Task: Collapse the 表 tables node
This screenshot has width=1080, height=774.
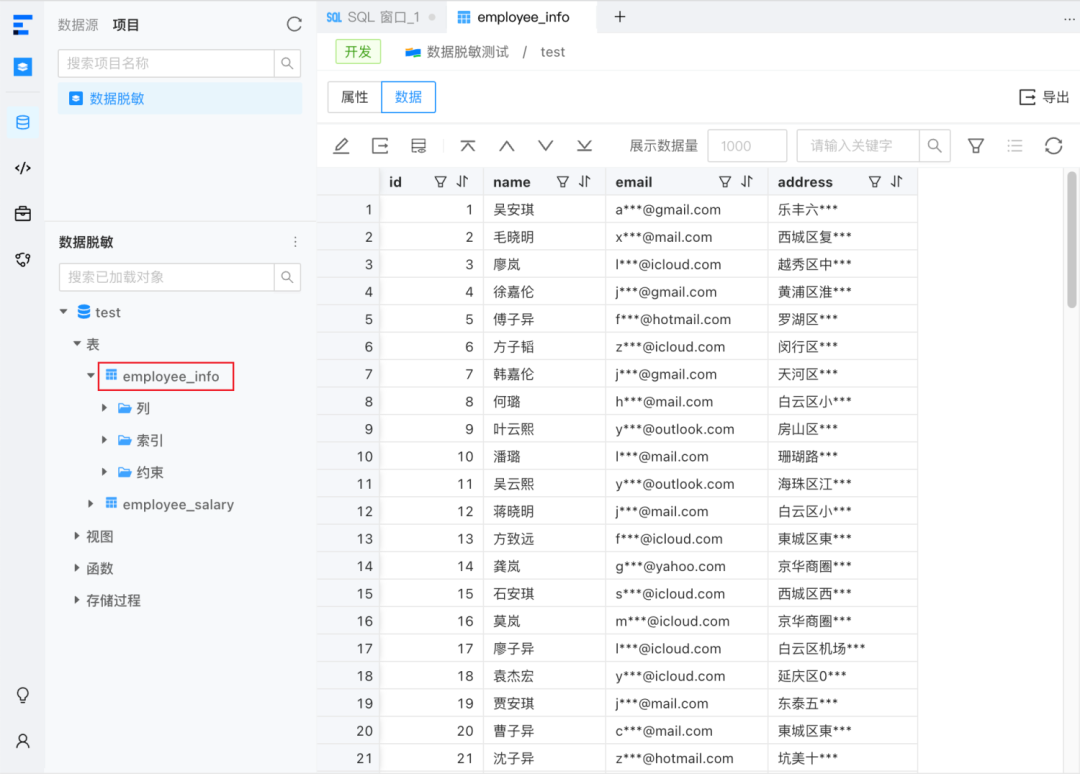Action: click(x=77, y=344)
